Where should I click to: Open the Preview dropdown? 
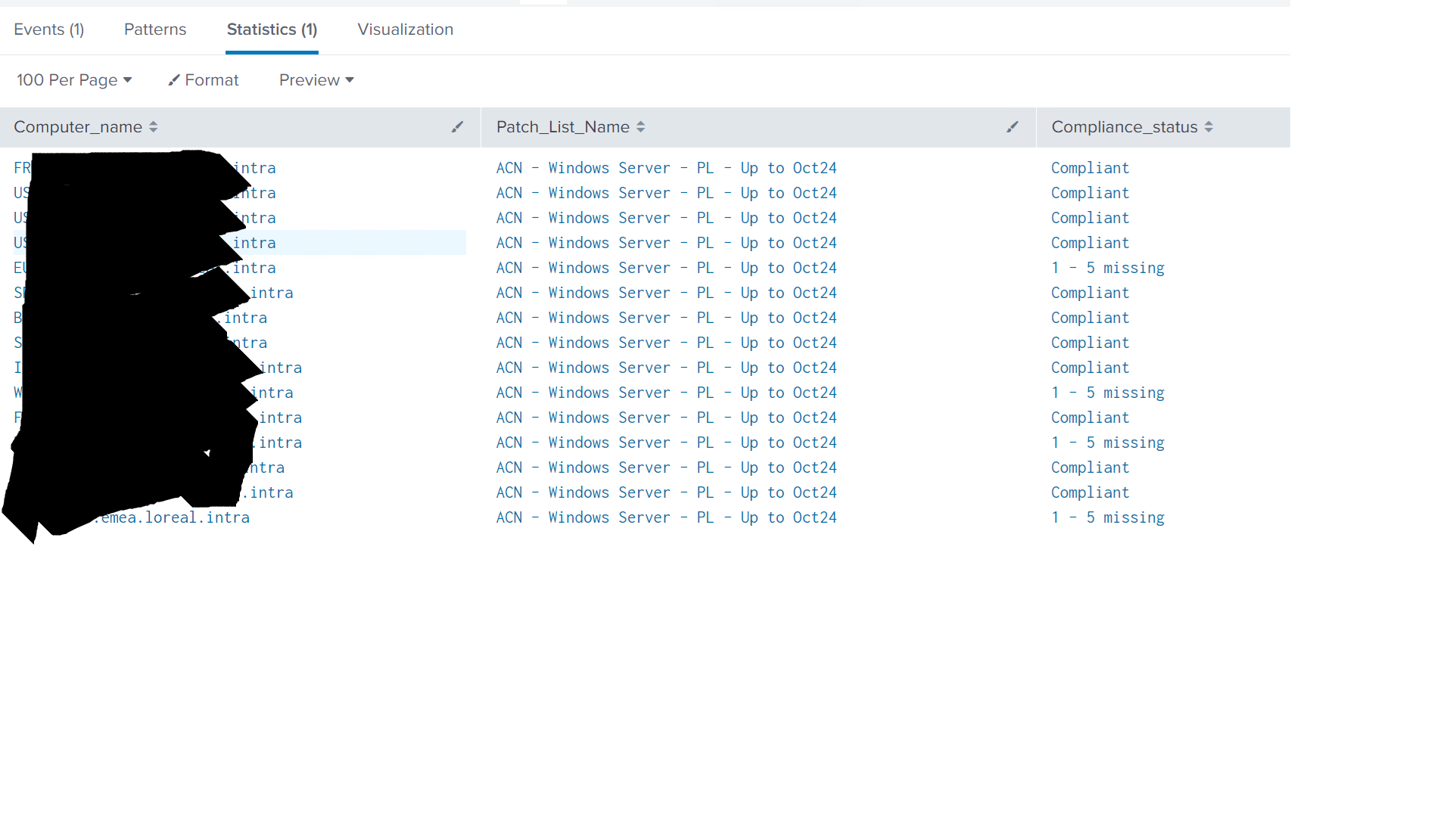point(316,80)
